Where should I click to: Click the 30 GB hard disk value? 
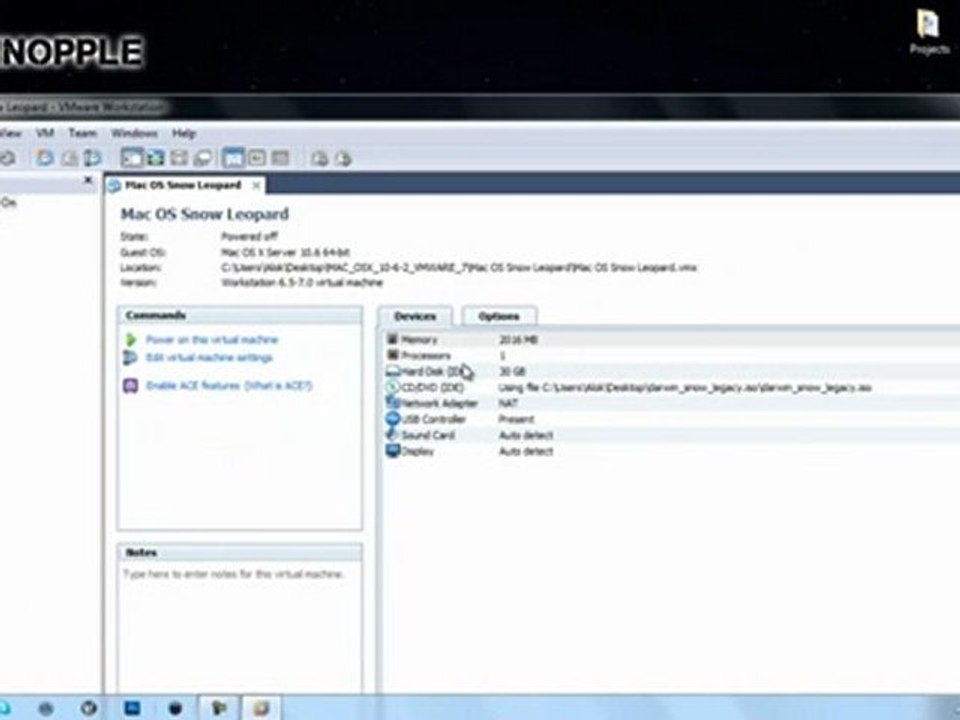pos(512,371)
